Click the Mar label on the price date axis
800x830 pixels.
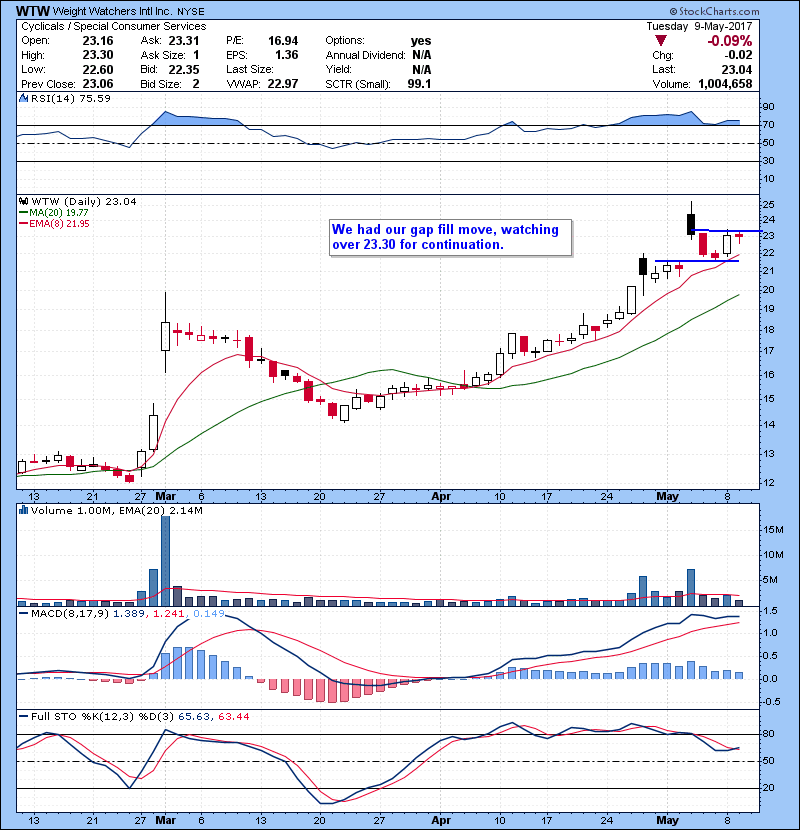point(166,497)
